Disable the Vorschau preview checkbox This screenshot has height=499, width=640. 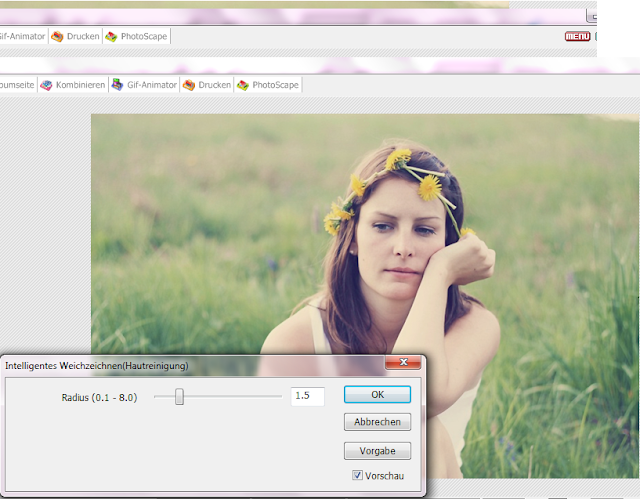[358, 476]
